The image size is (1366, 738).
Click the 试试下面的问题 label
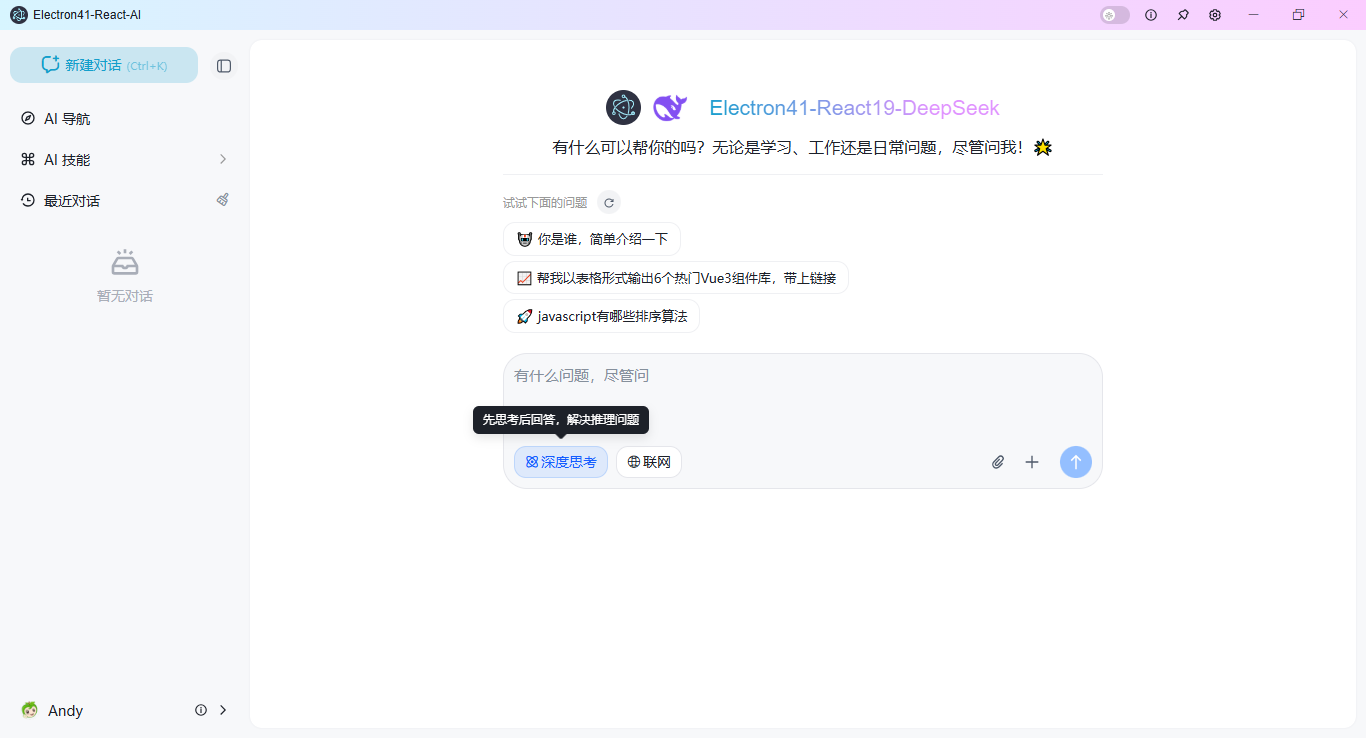point(545,203)
